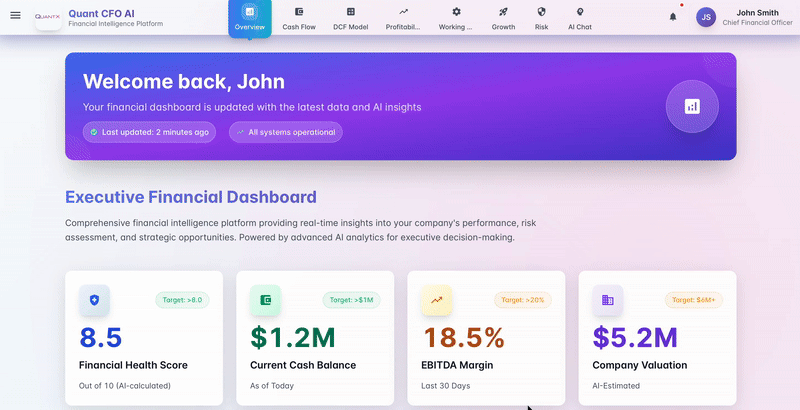Open the DCF Model tab
This screenshot has height=410, width=800.
tap(351, 18)
